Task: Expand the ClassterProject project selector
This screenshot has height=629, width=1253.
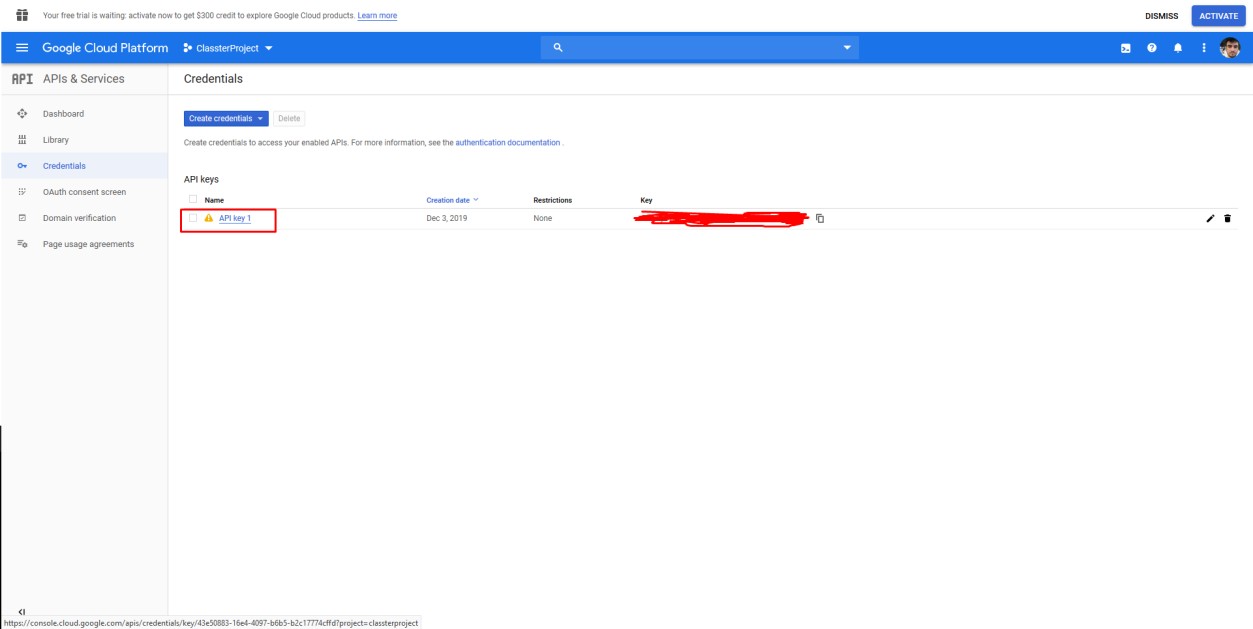Action: click(x=229, y=48)
